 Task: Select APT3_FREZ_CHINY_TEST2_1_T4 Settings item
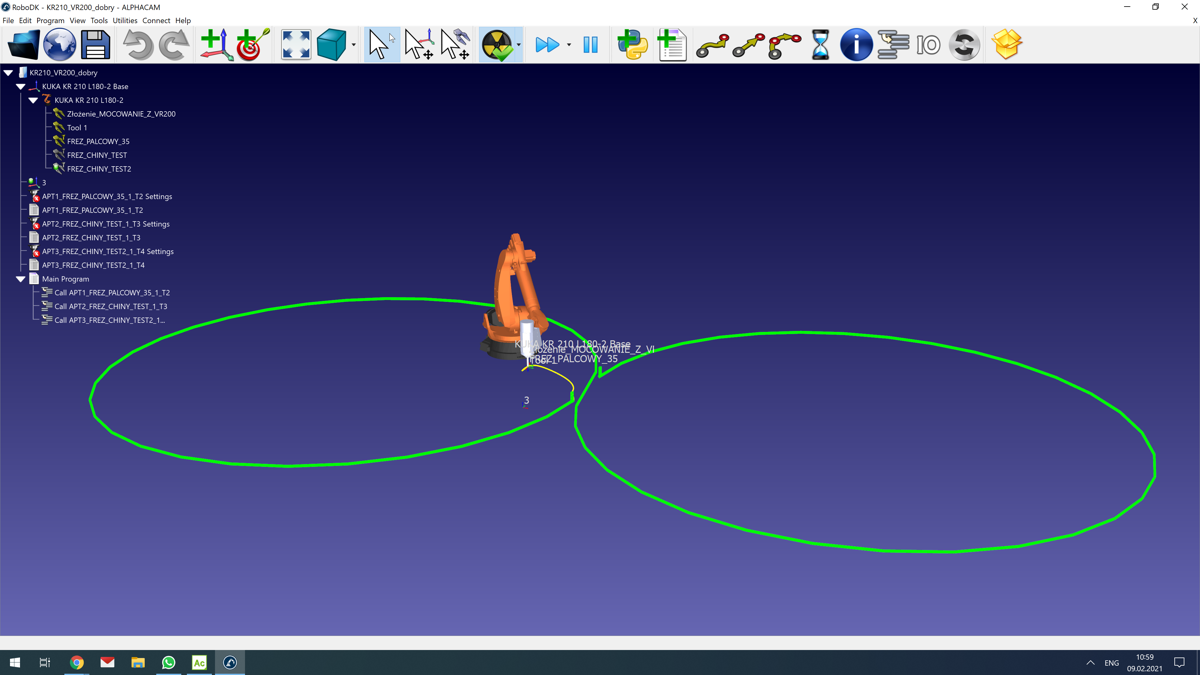click(x=108, y=252)
